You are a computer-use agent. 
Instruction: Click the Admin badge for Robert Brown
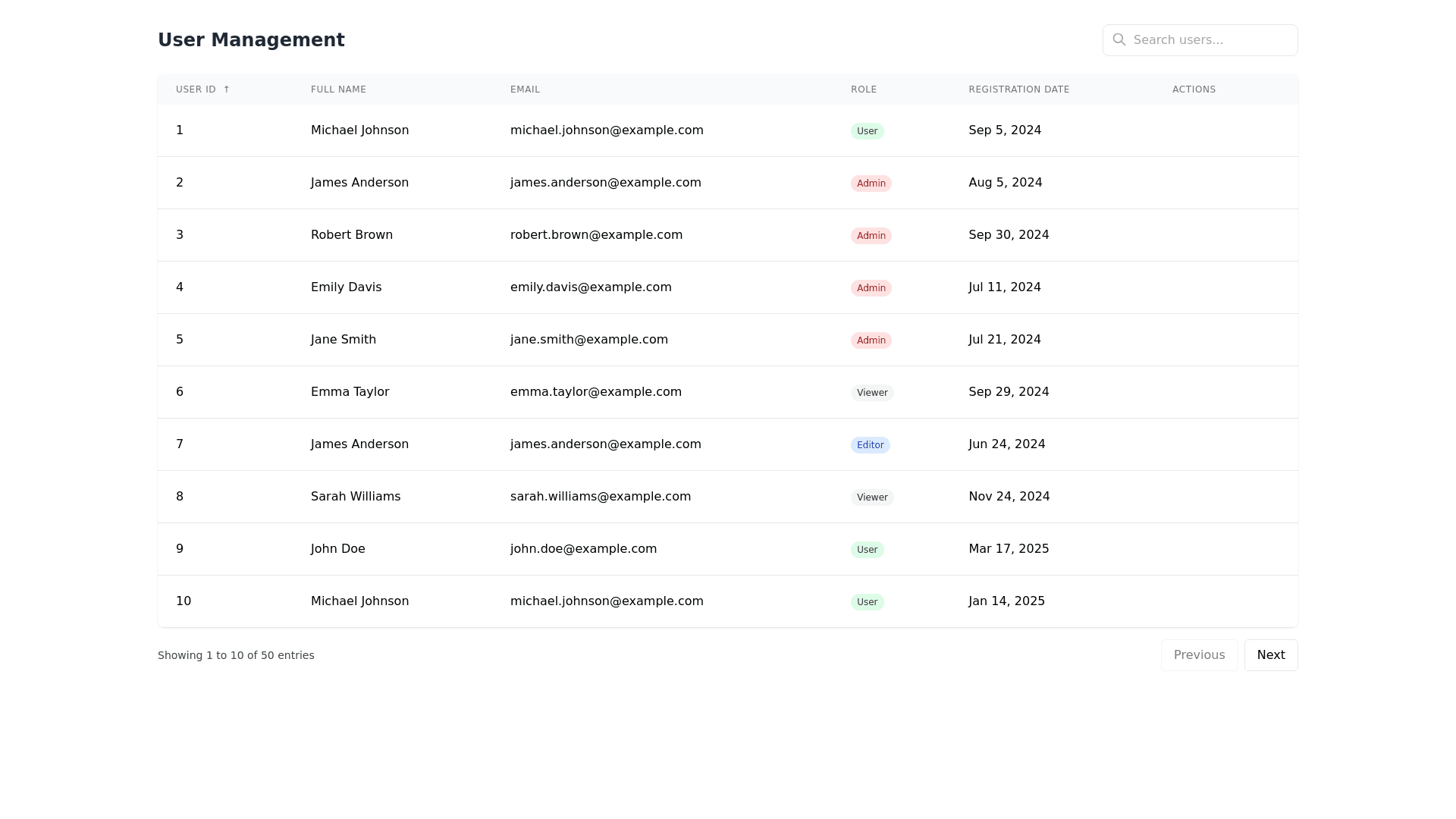point(871,236)
